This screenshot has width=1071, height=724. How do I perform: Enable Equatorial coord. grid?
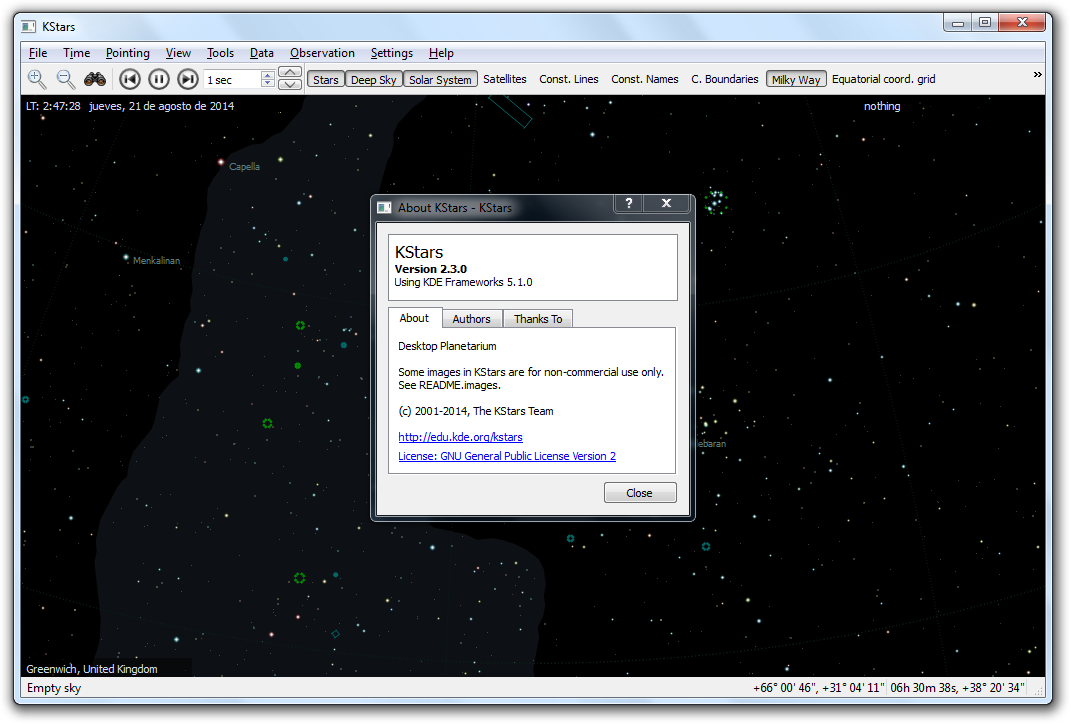pyautogui.click(x=884, y=79)
